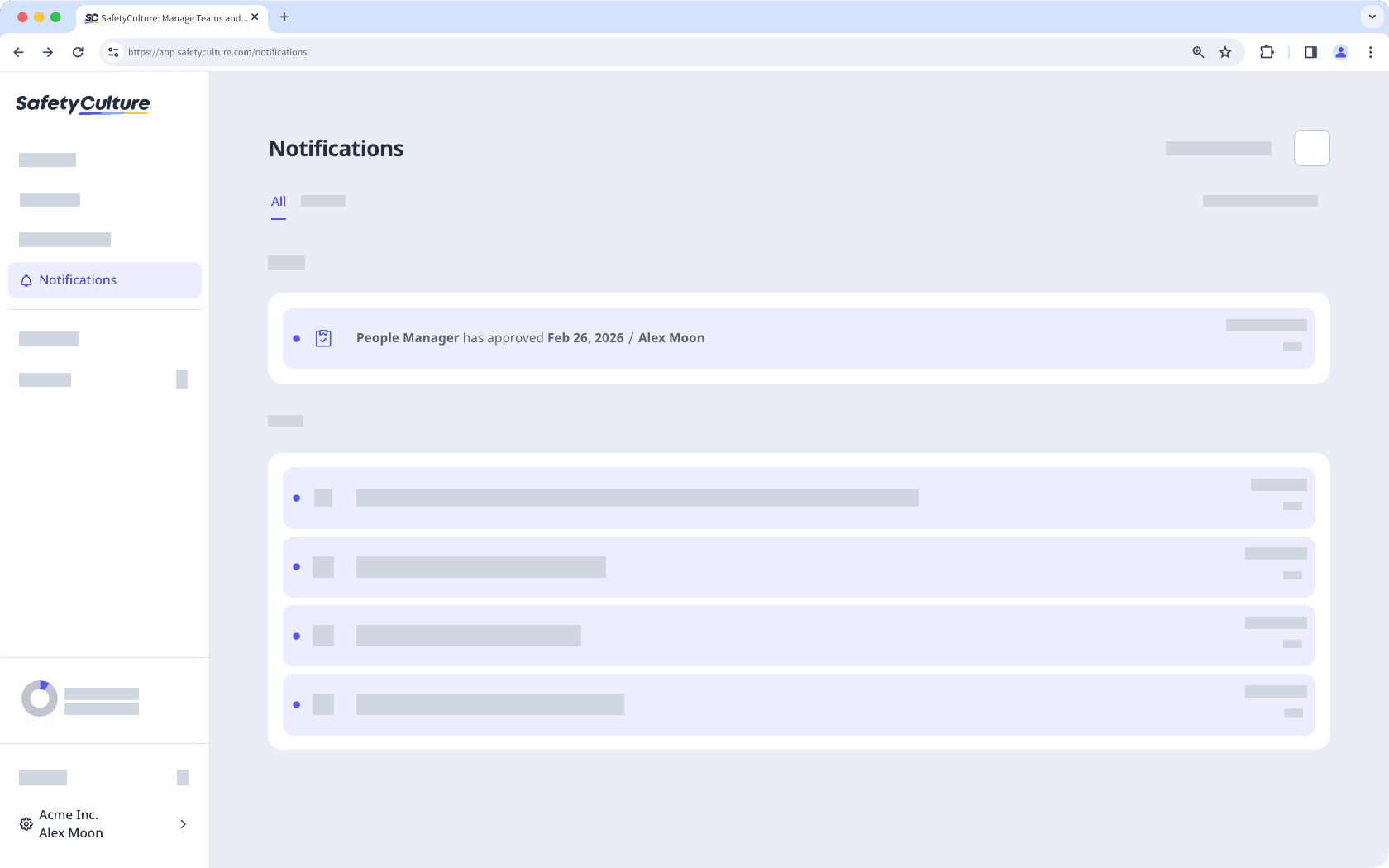Image resolution: width=1389 pixels, height=868 pixels.
Task: Click the inspection clipboard icon in notification
Action: 323,338
